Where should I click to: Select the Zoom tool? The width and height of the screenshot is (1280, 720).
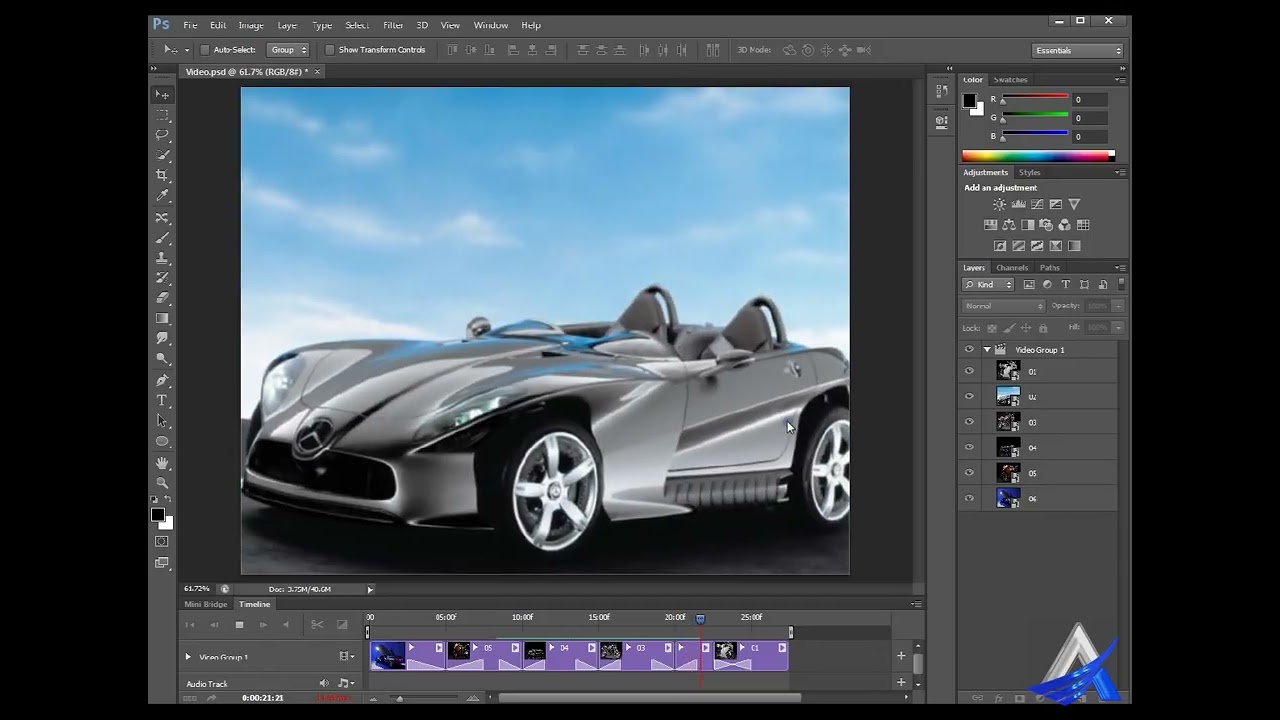162,483
